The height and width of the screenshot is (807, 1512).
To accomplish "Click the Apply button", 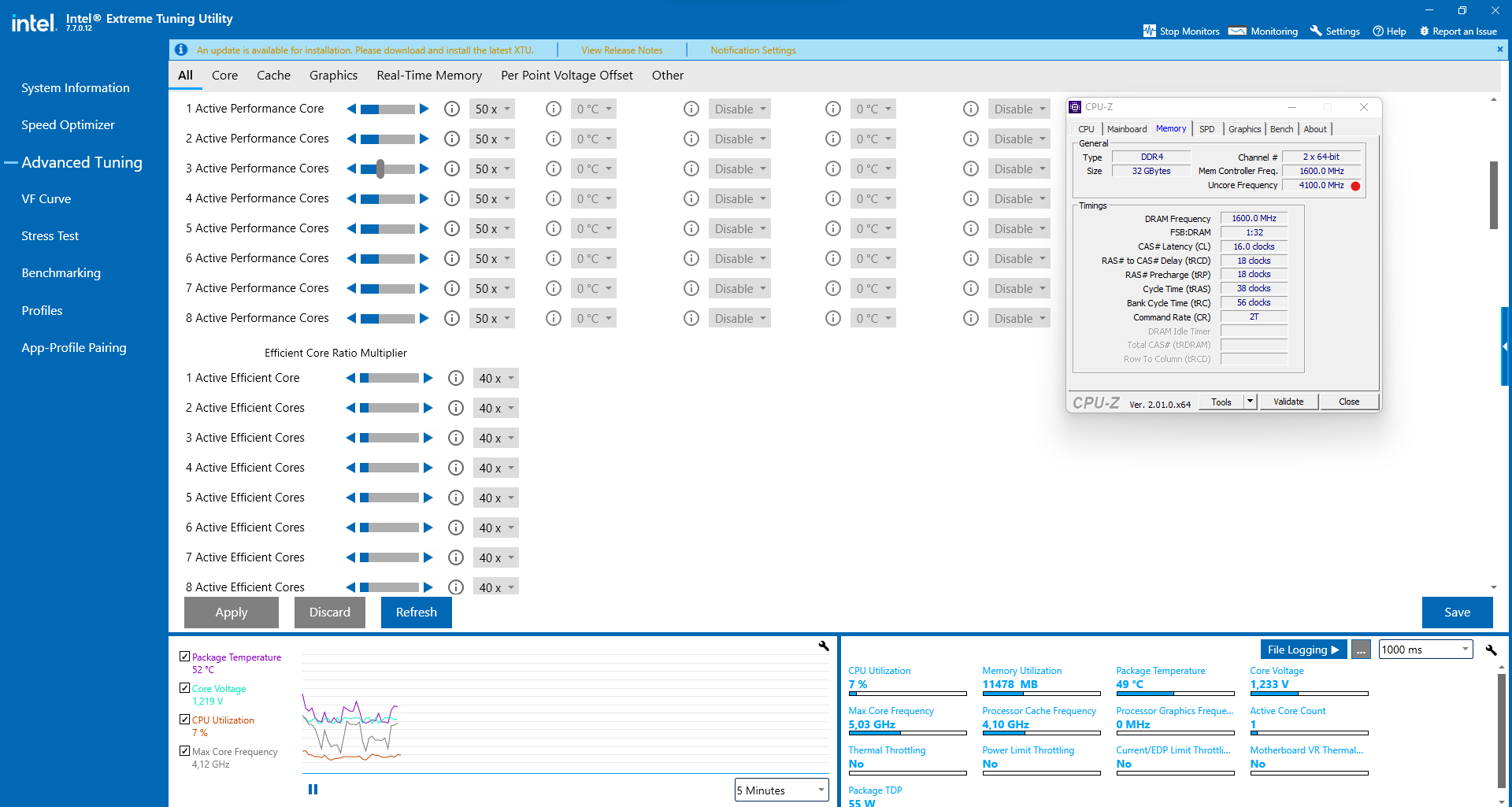I will coord(232,613).
